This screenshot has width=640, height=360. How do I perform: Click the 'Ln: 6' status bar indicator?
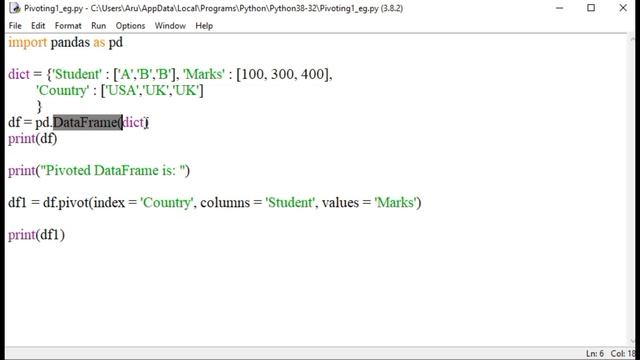coord(595,353)
